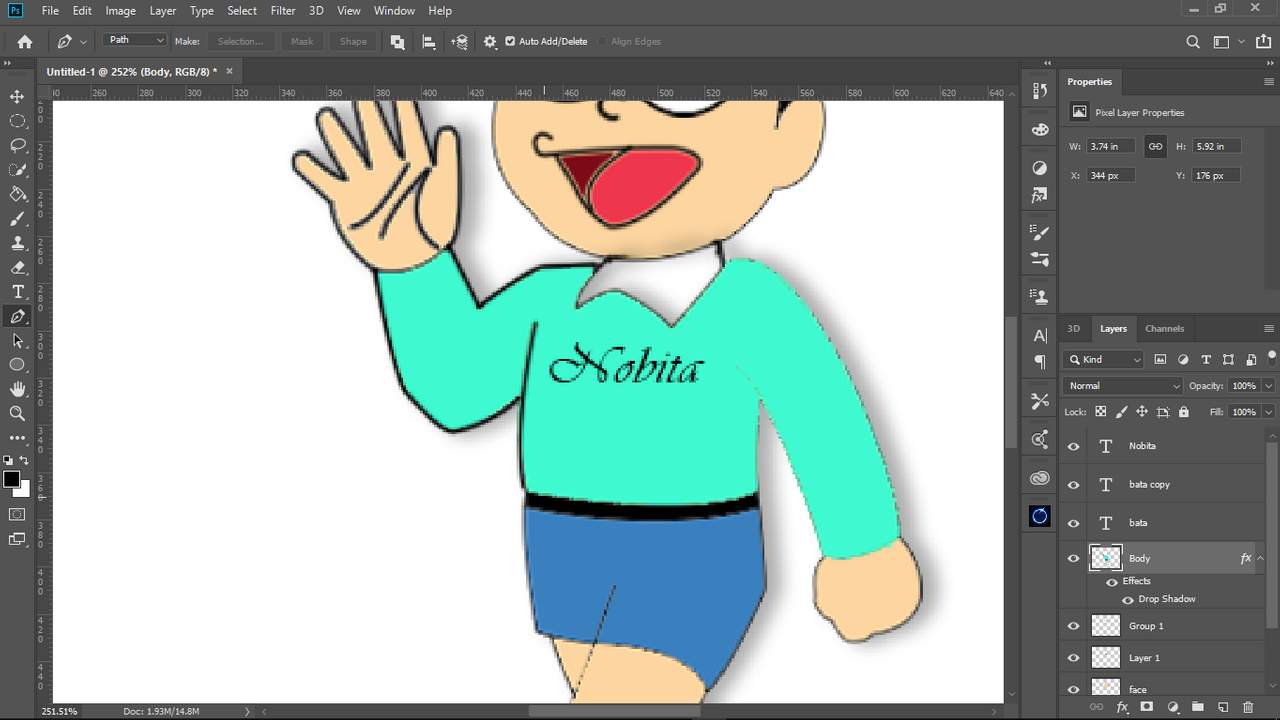Image resolution: width=1280 pixels, height=720 pixels.
Task: Toggle visibility of the bata layer
Action: click(1074, 523)
